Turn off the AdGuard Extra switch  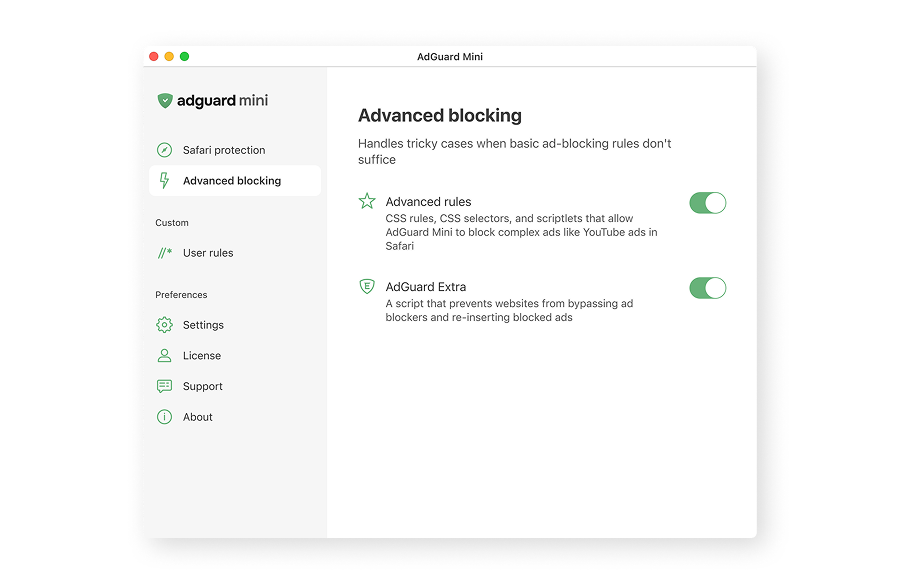[x=707, y=288]
